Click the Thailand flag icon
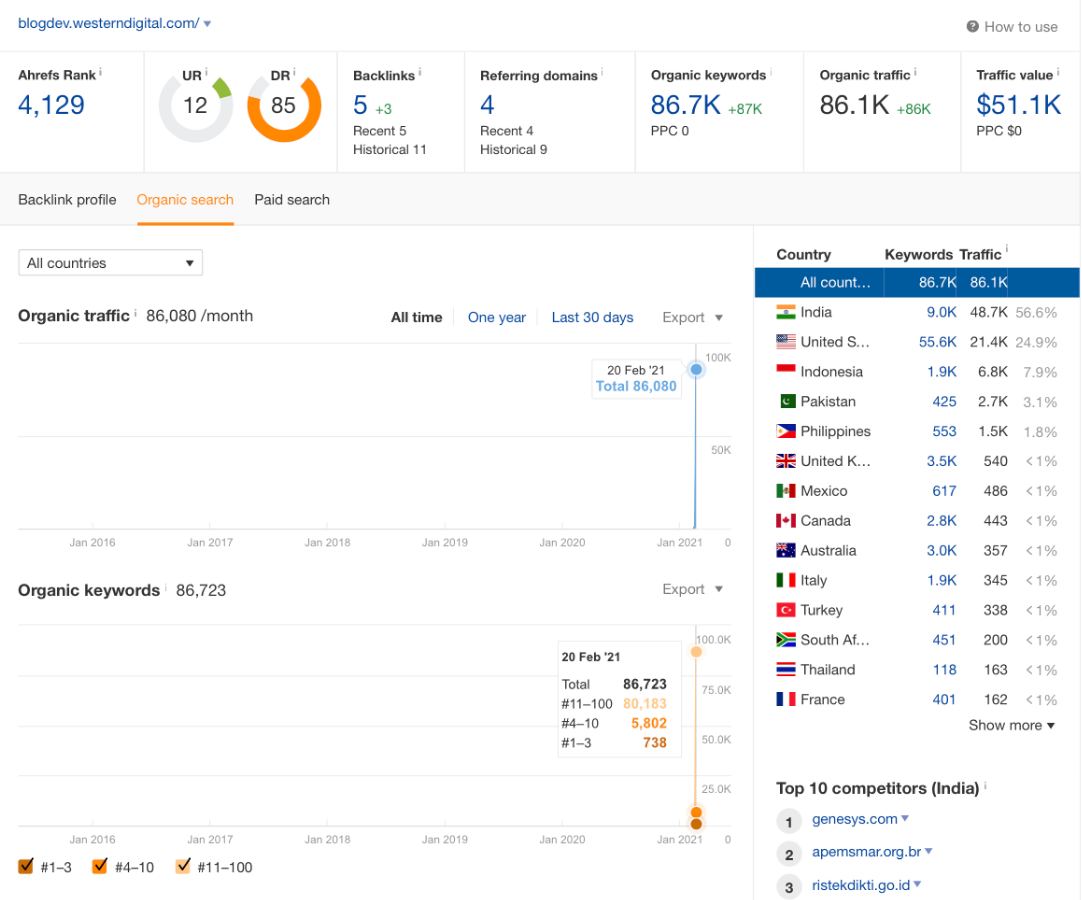Image resolution: width=1082 pixels, height=900 pixels. pos(785,669)
